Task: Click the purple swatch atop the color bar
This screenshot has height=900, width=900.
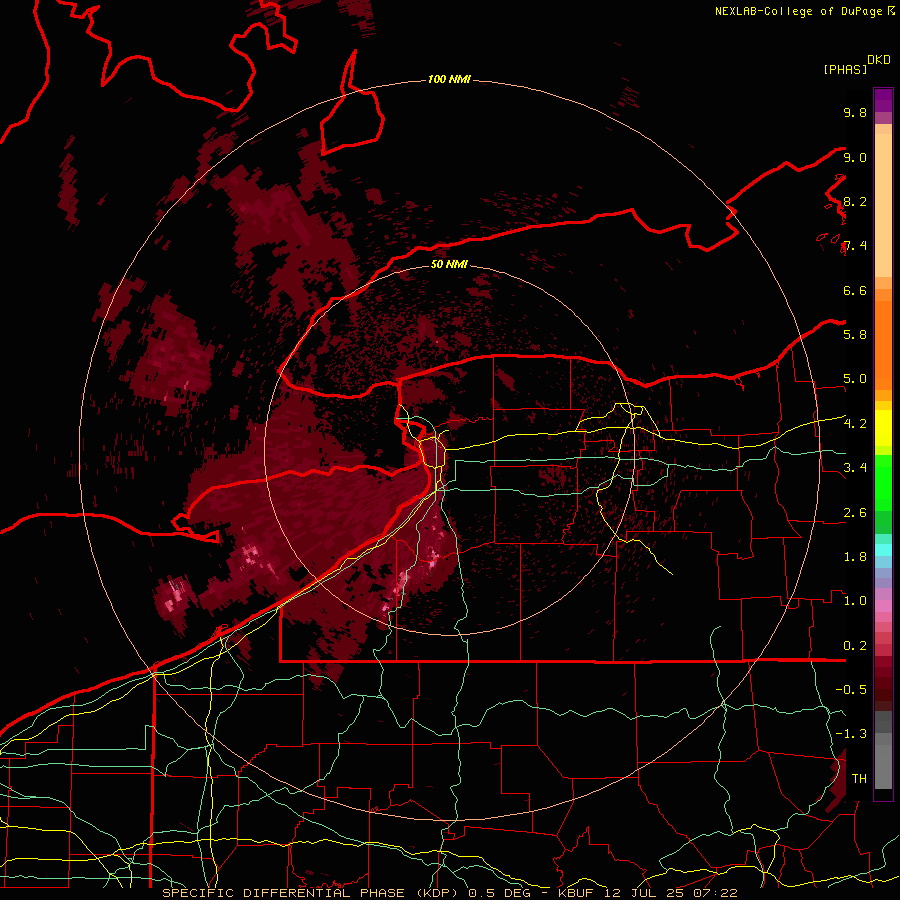Action: pyautogui.click(x=883, y=100)
